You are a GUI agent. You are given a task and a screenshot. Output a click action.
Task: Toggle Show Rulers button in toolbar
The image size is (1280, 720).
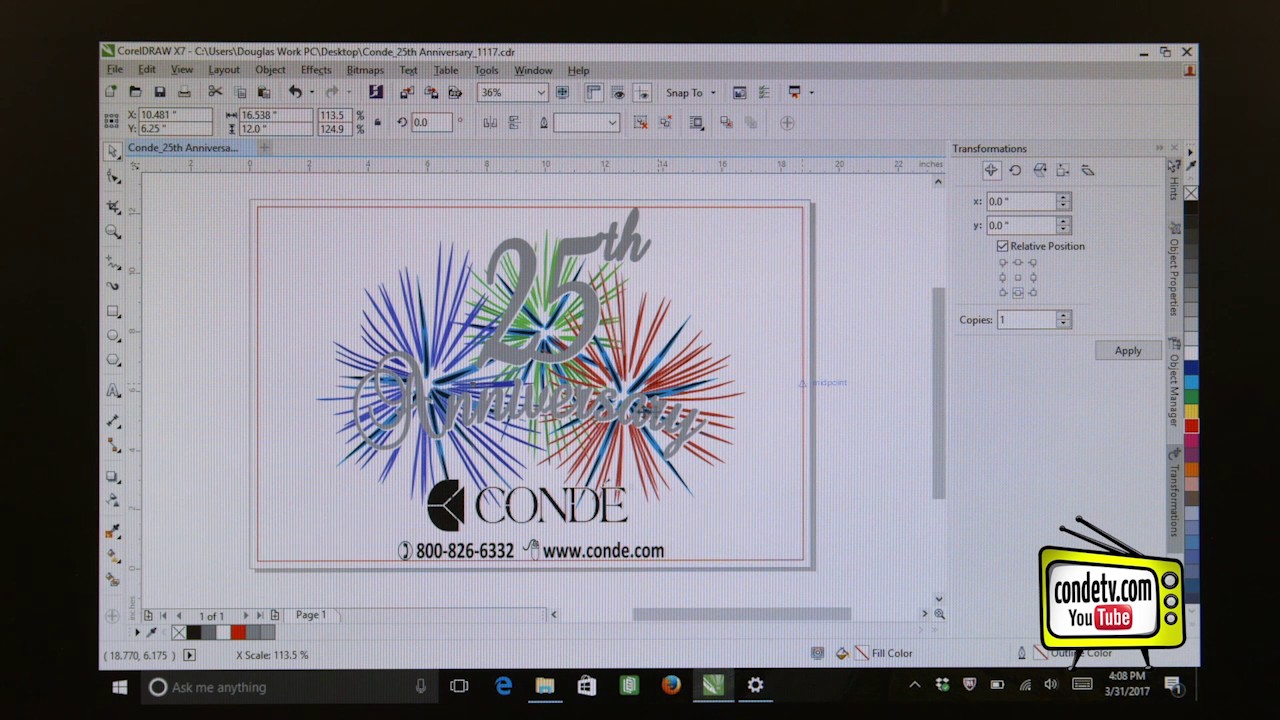click(593, 92)
